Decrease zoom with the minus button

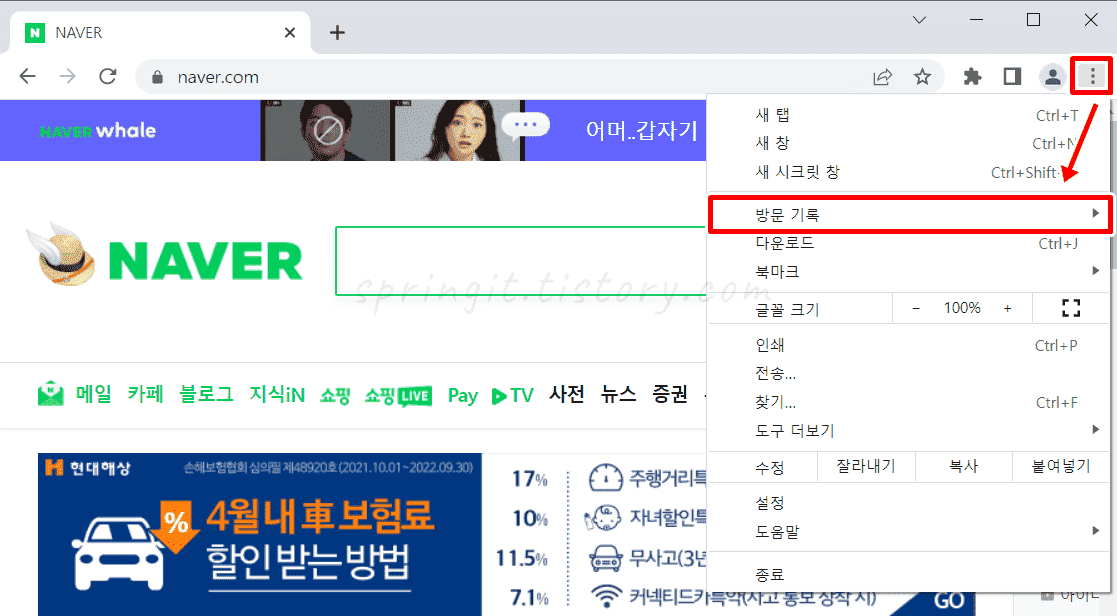[x=916, y=308]
